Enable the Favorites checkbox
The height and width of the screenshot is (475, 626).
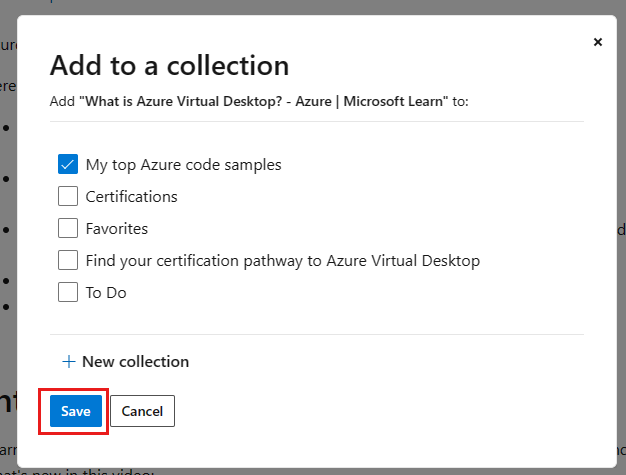pyautogui.click(x=68, y=228)
